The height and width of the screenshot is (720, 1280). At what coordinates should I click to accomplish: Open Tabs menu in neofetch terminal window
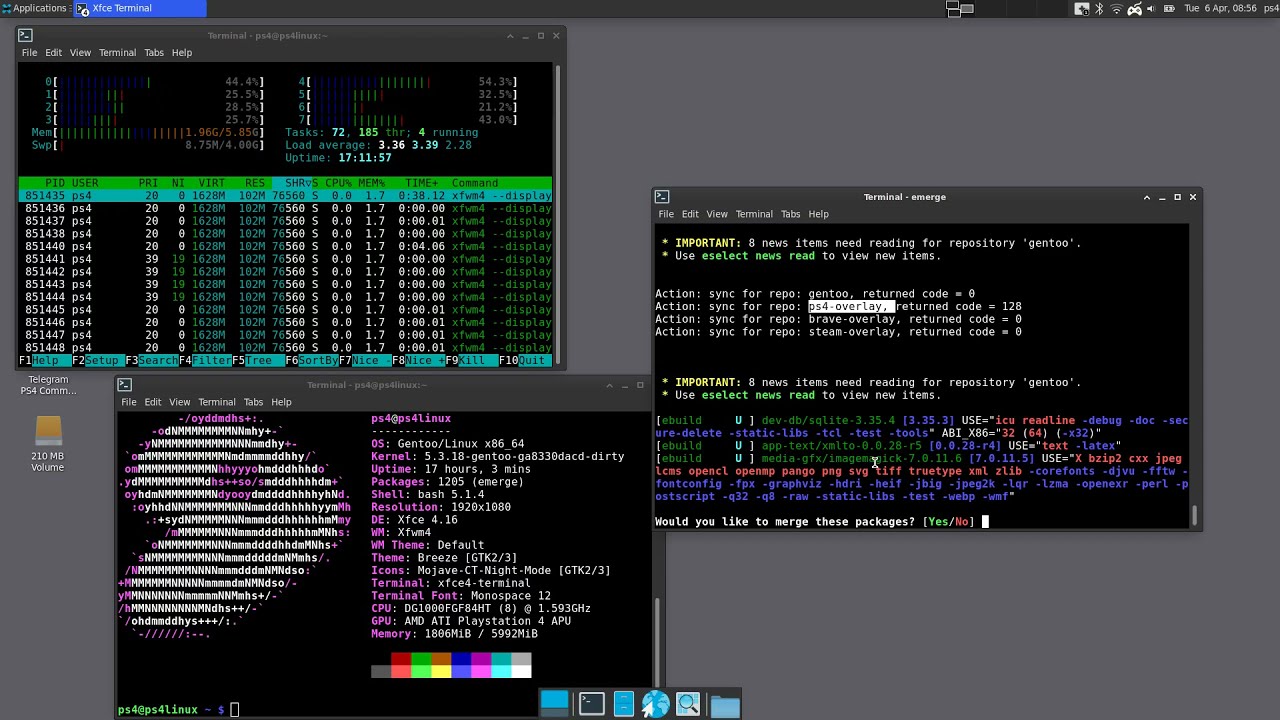click(253, 402)
